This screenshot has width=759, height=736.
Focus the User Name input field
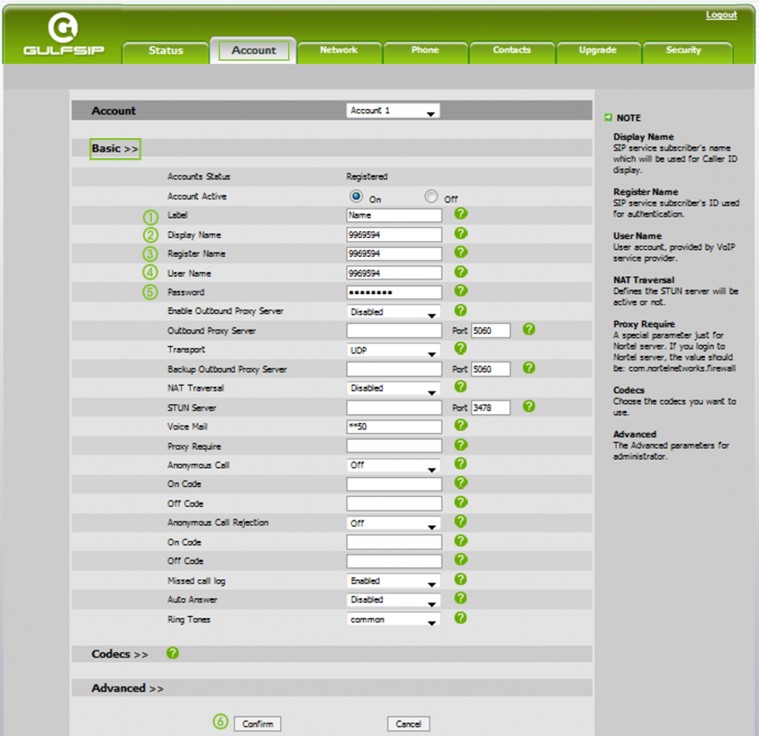tap(394, 273)
